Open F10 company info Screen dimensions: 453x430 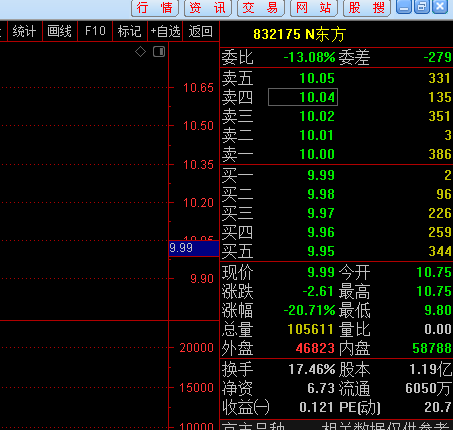(95, 32)
